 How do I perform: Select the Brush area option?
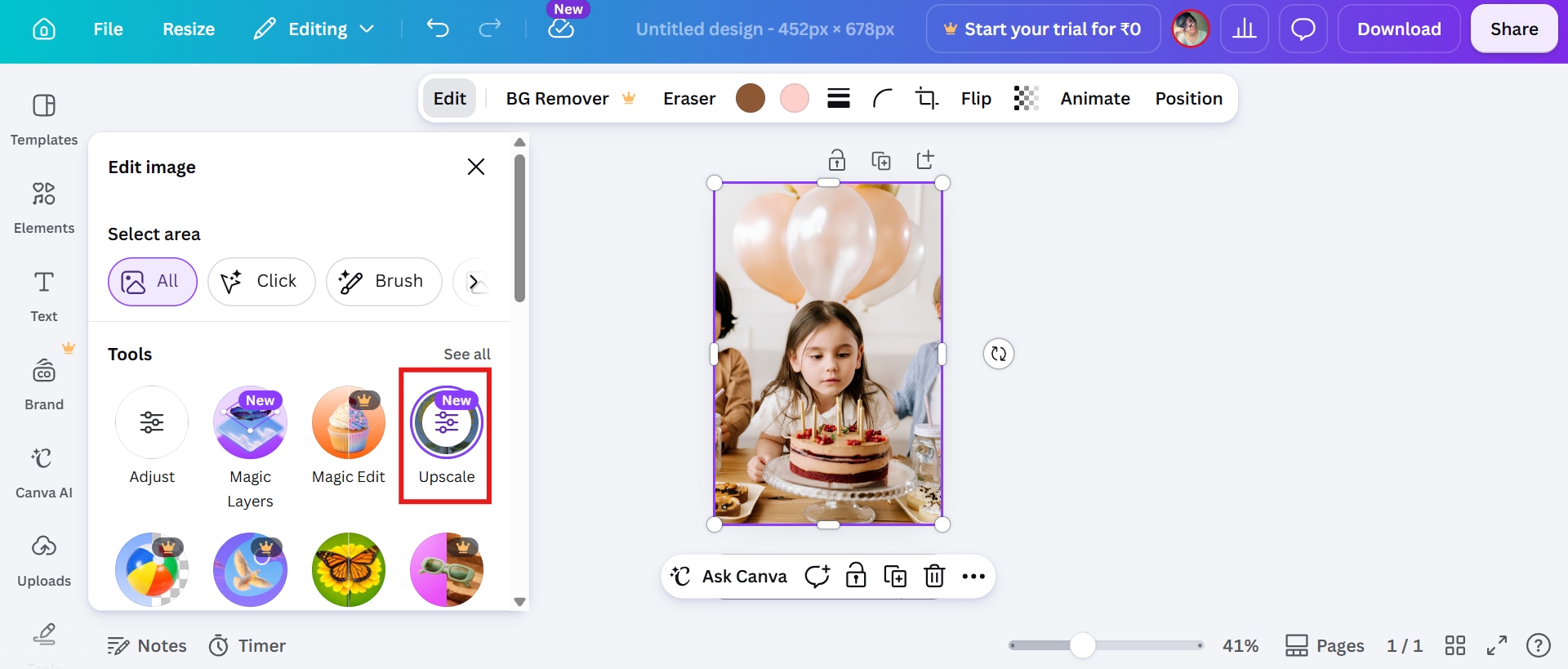pos(384,282)
